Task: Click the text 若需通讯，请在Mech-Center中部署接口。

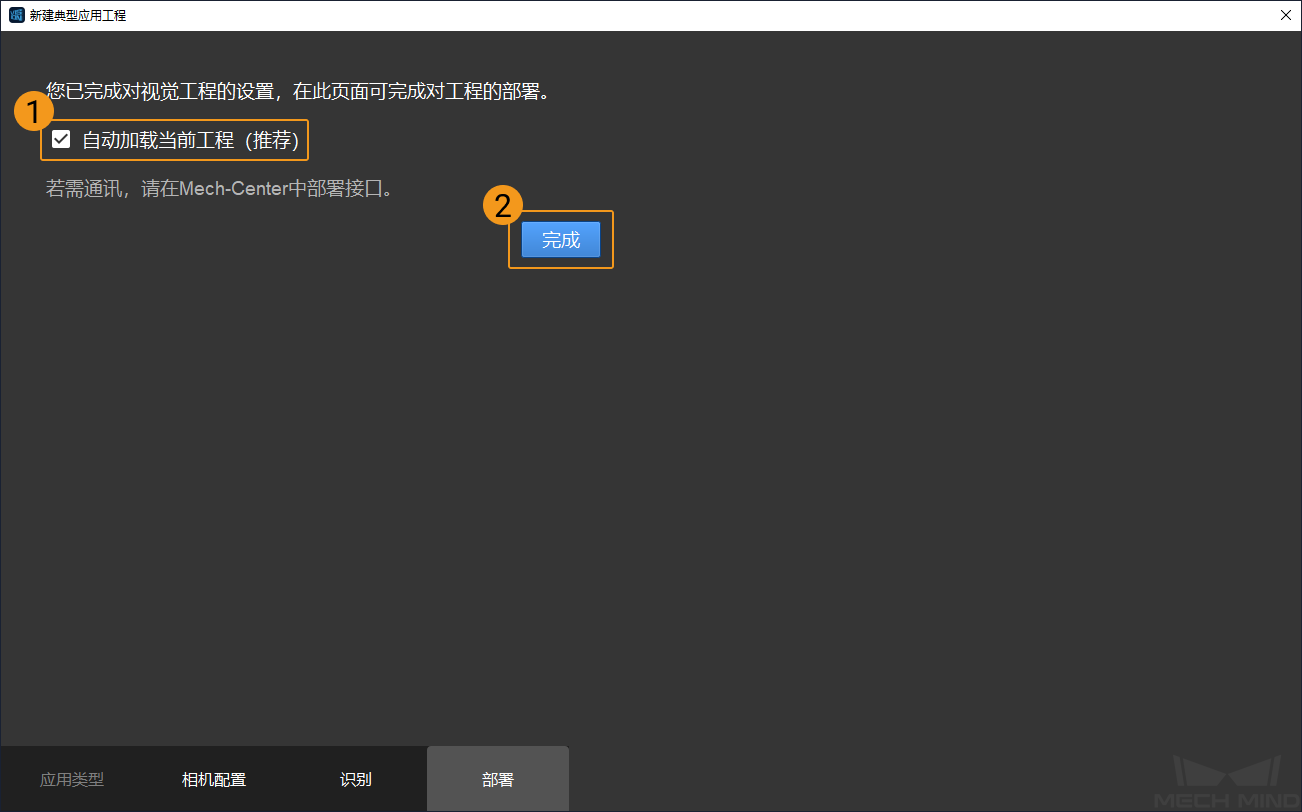Action: point(219,189)
